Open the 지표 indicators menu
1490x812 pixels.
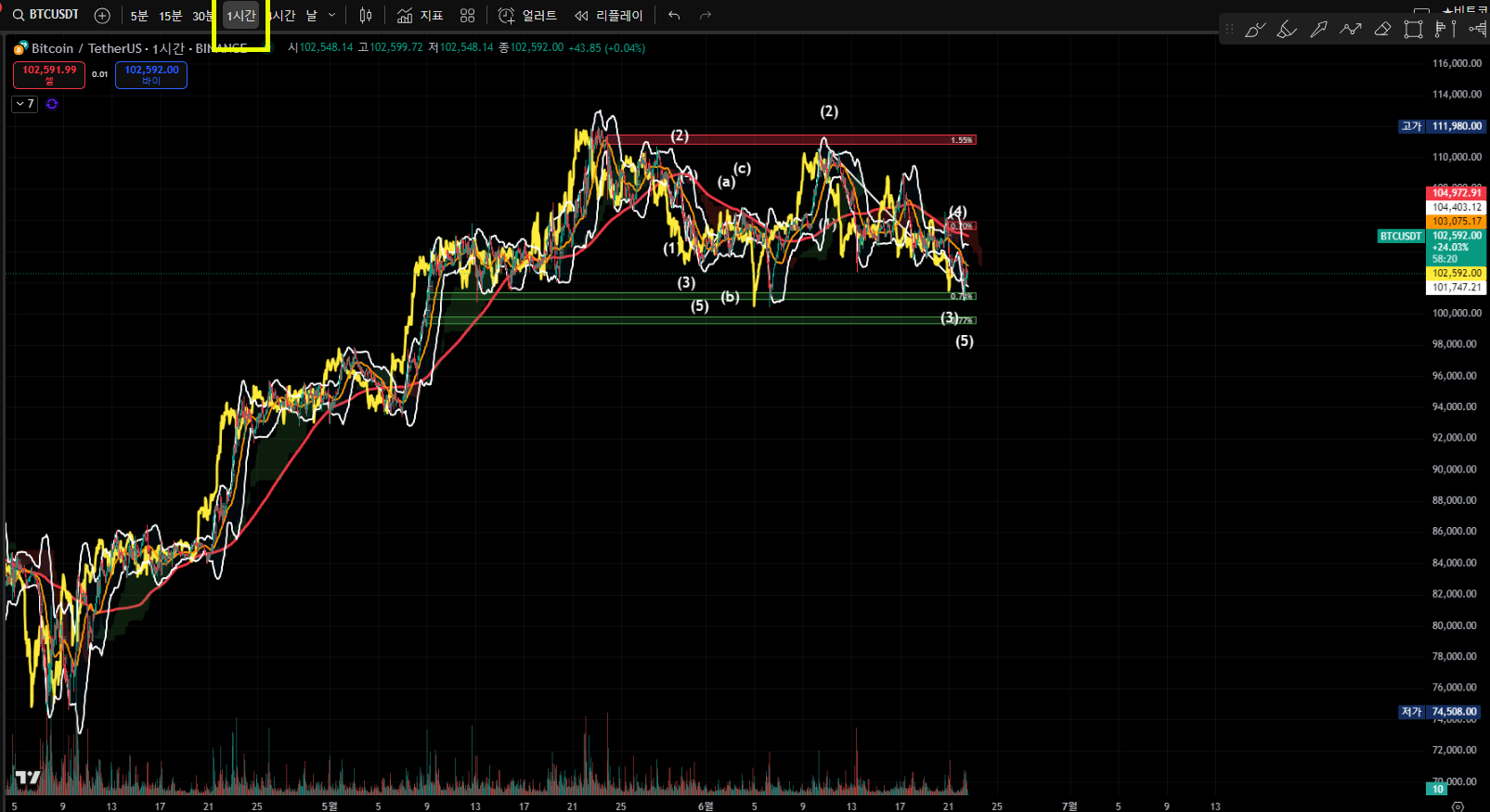pos(420,16)
